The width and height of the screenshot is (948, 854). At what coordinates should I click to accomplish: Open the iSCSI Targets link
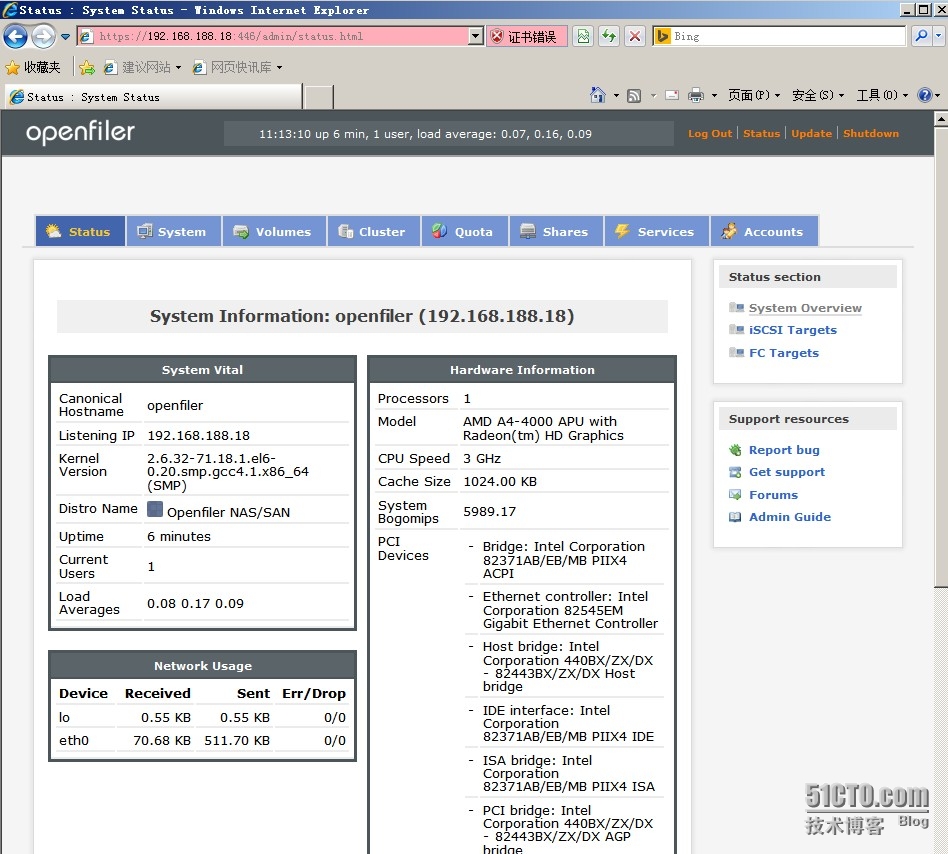pos(792,330)
